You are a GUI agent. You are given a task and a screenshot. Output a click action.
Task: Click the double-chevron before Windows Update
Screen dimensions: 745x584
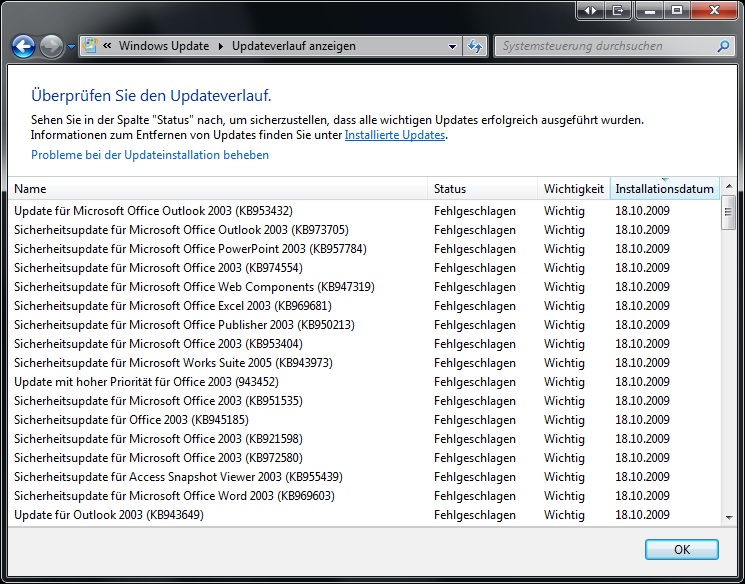(107, 46)
